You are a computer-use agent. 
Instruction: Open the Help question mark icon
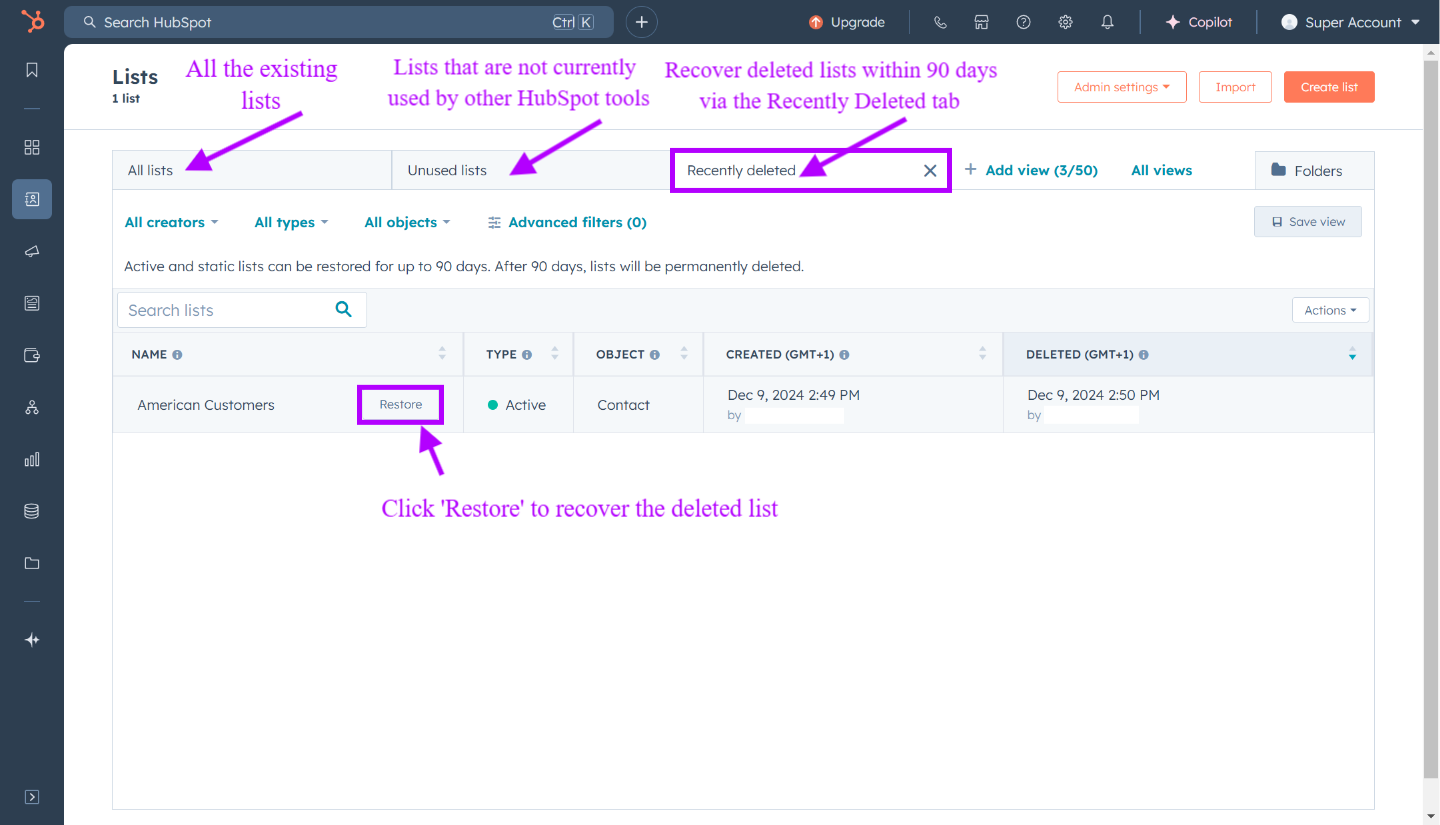click(1023, 22)
